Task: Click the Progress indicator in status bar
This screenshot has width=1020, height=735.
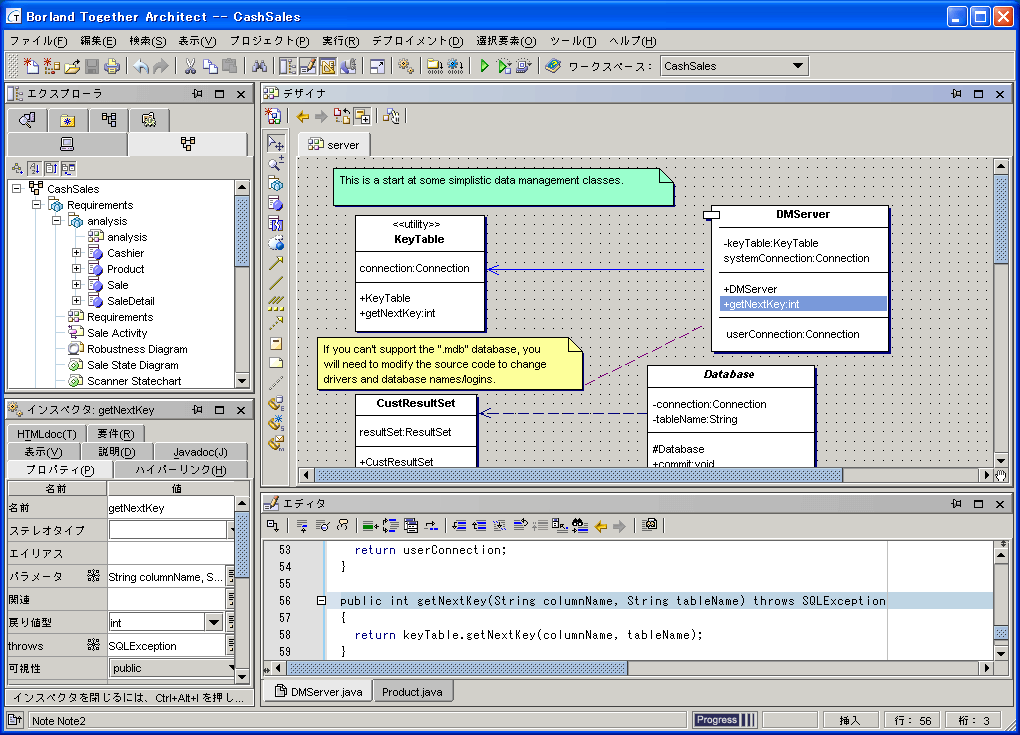Action: click(x=725, y=720)
